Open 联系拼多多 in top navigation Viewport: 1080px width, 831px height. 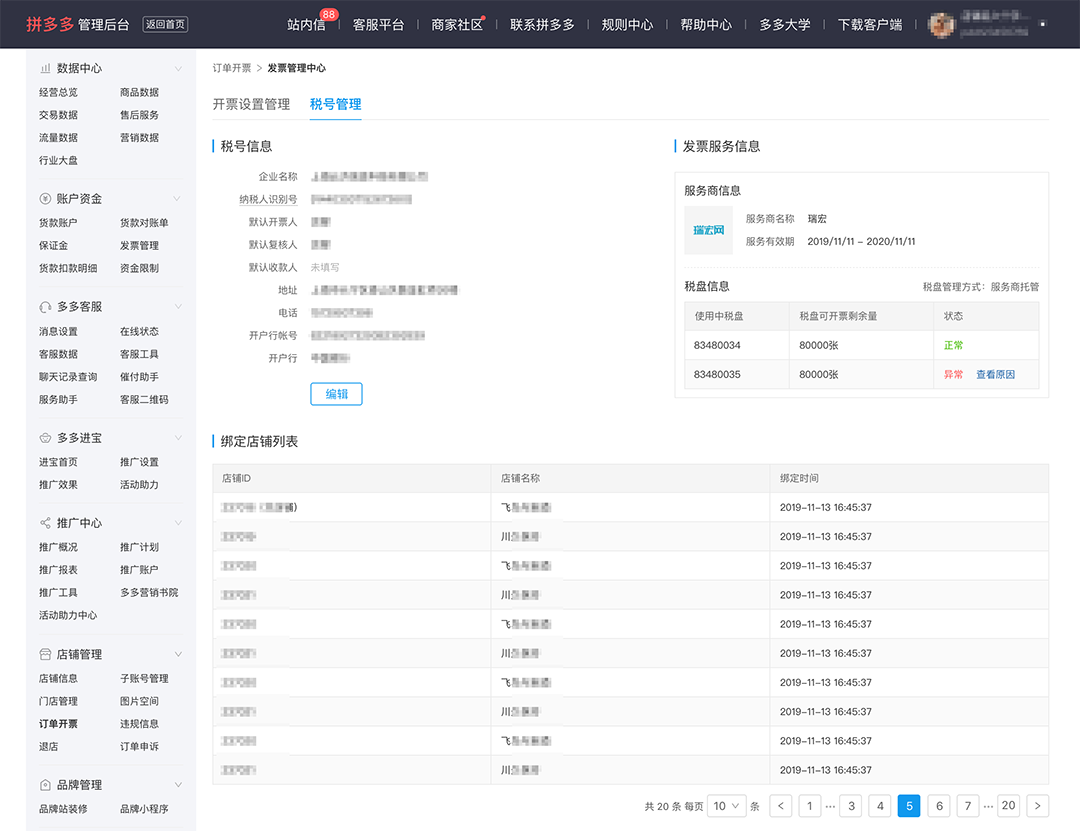[542, 25]
